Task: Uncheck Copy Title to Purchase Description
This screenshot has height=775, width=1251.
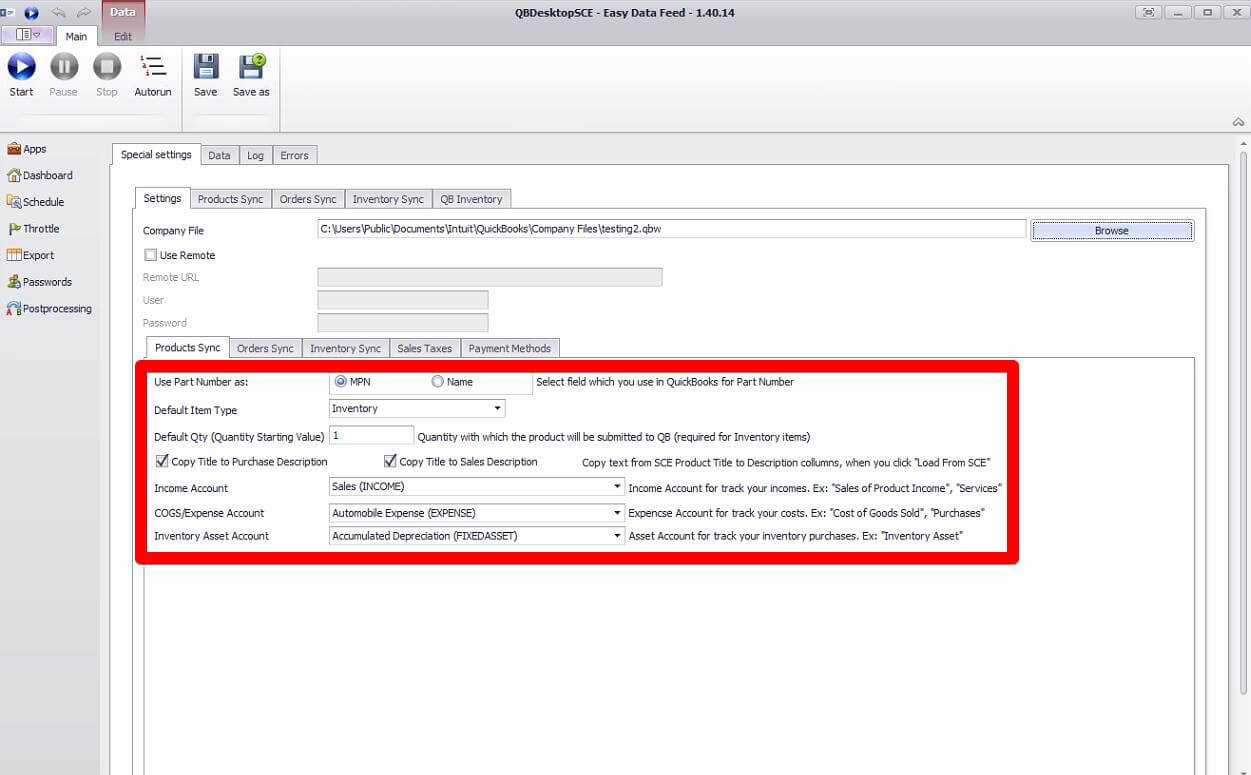Action: coord(162,461)
